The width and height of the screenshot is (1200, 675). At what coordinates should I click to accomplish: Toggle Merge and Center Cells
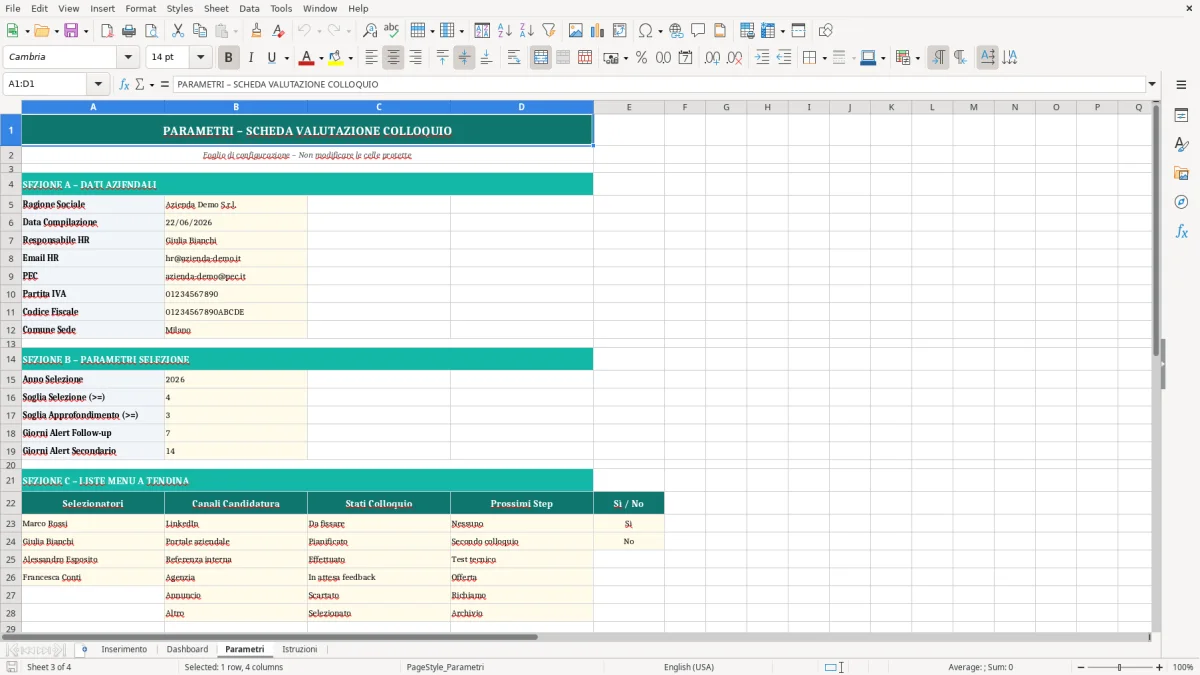point(541,58)
